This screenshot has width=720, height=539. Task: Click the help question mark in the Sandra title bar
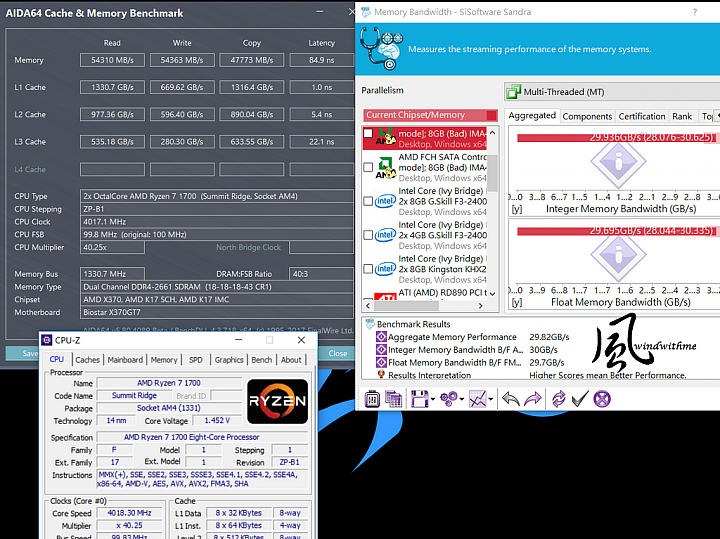(695, 12)
